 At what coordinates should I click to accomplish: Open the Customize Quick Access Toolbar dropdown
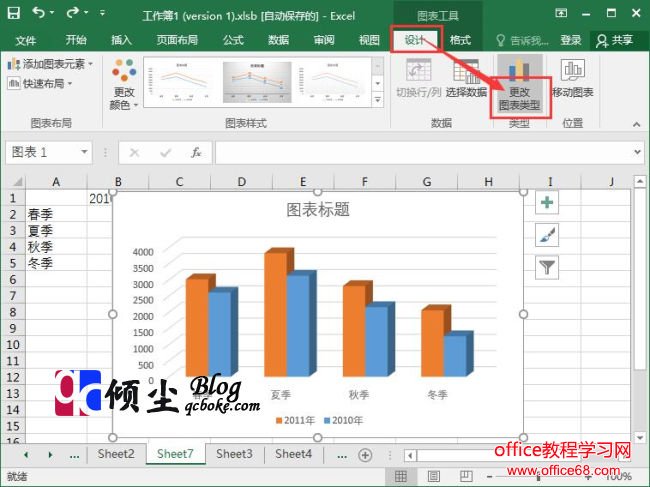coord(102,13)
